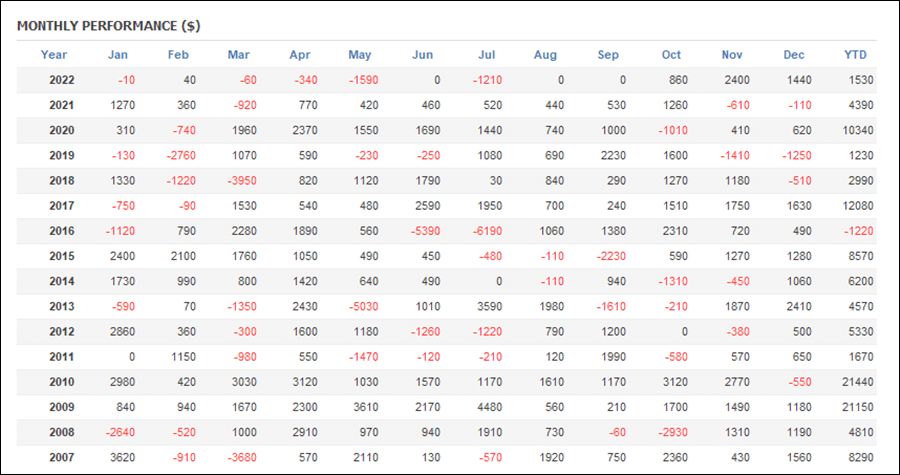Click the Sep column header
This screenshot has height=475, width=900.
pos(608,55)
